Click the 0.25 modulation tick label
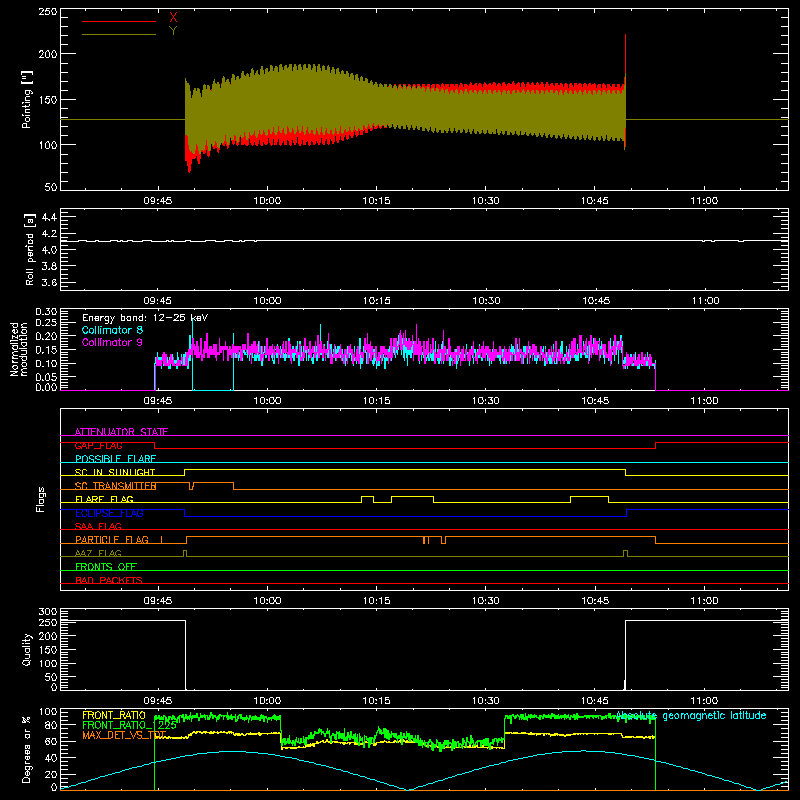800x800 pixels. 46,322
